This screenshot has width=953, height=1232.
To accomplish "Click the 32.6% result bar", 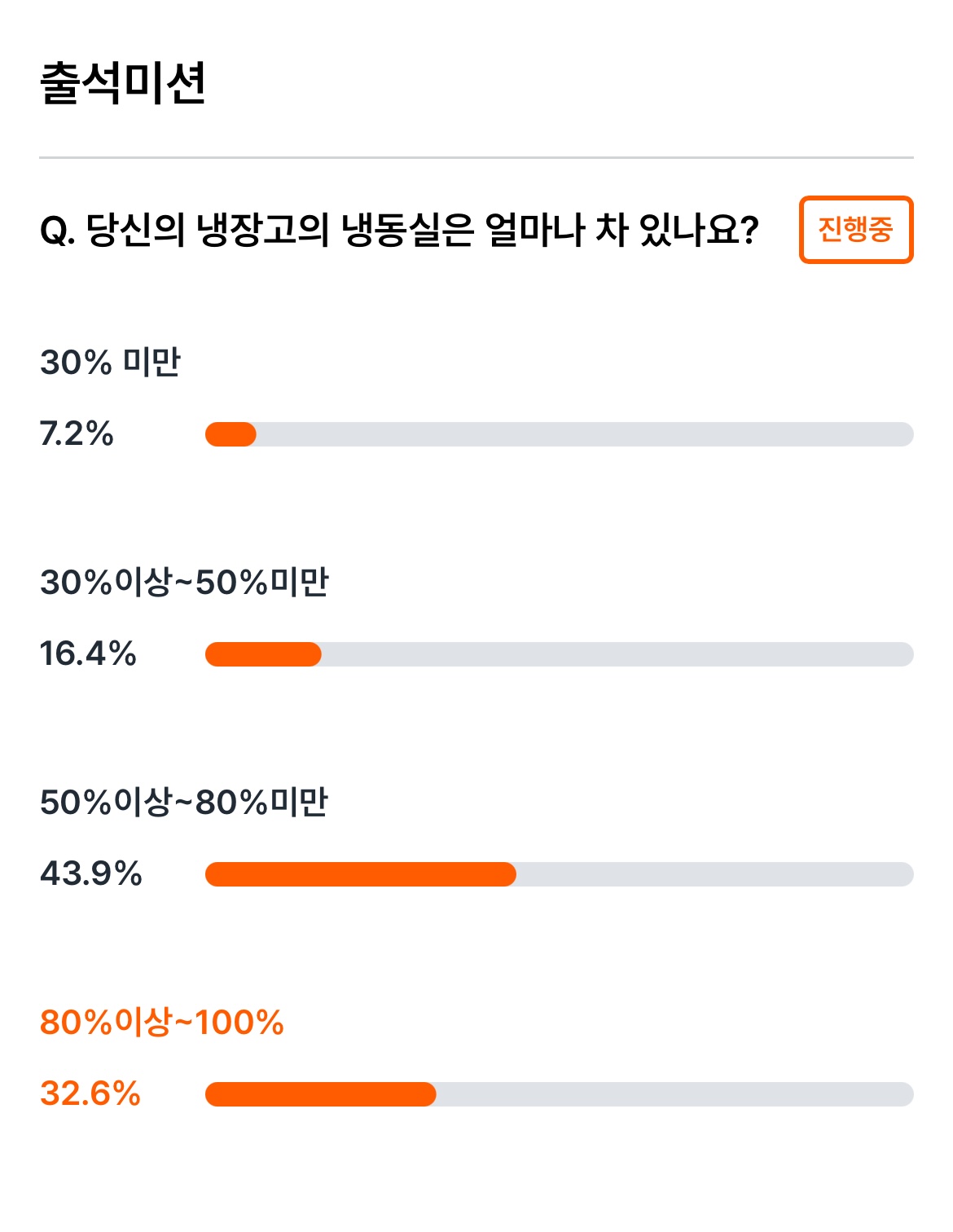I will [x=560, y=1094].
